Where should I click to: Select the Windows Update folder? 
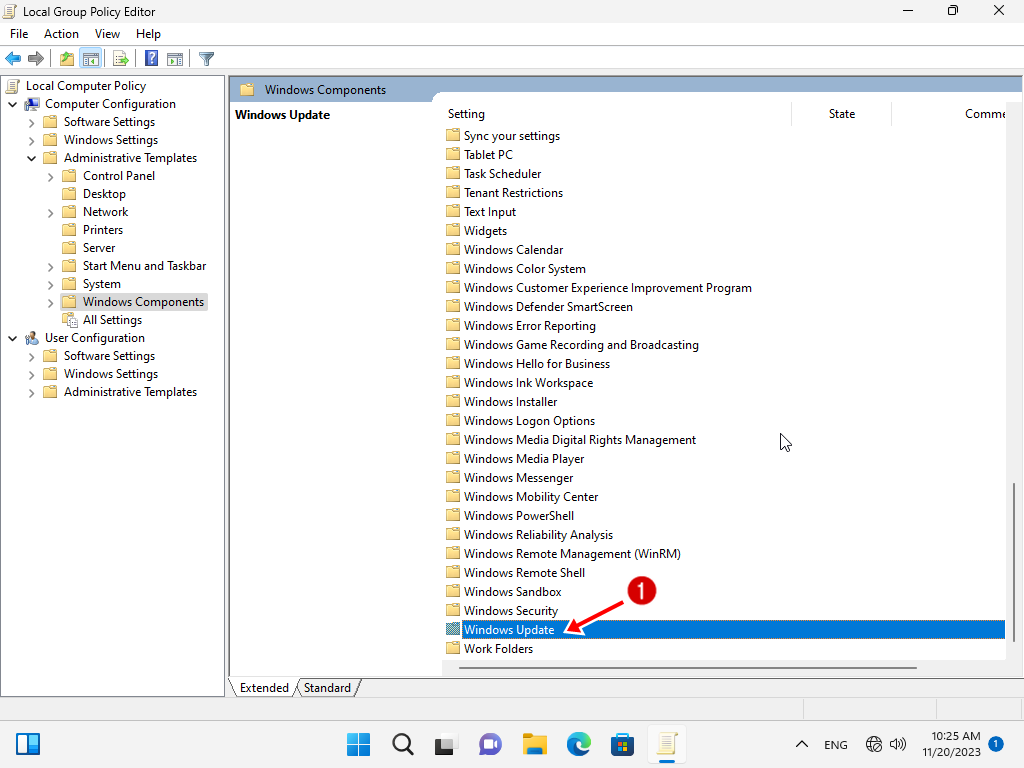tap(509, 630)
